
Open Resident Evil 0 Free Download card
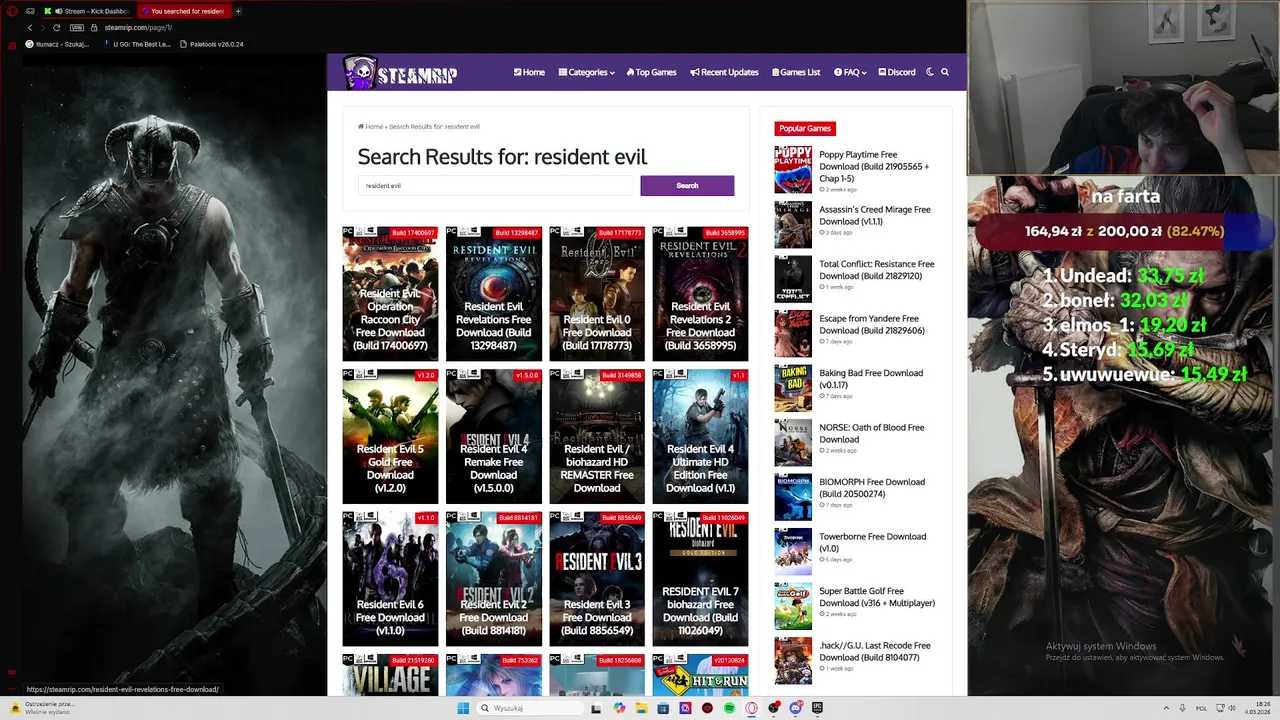click(597, 294)
